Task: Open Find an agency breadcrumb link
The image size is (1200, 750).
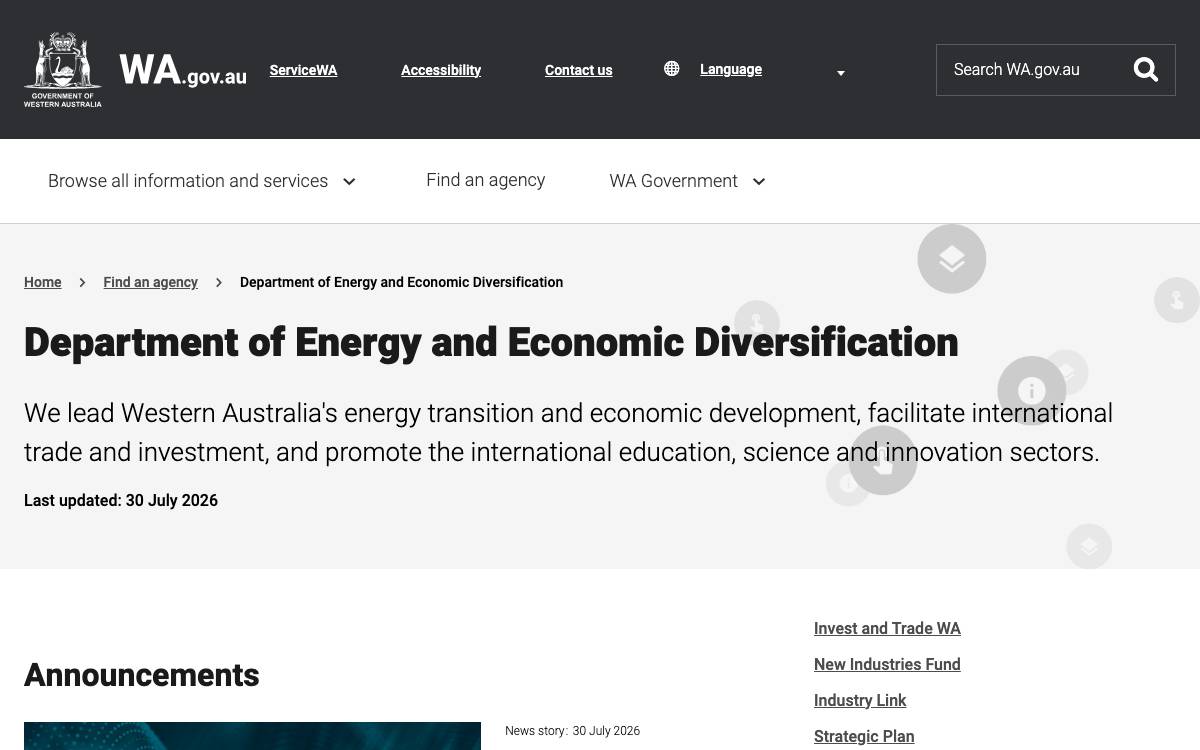Action: pos(150,282)
